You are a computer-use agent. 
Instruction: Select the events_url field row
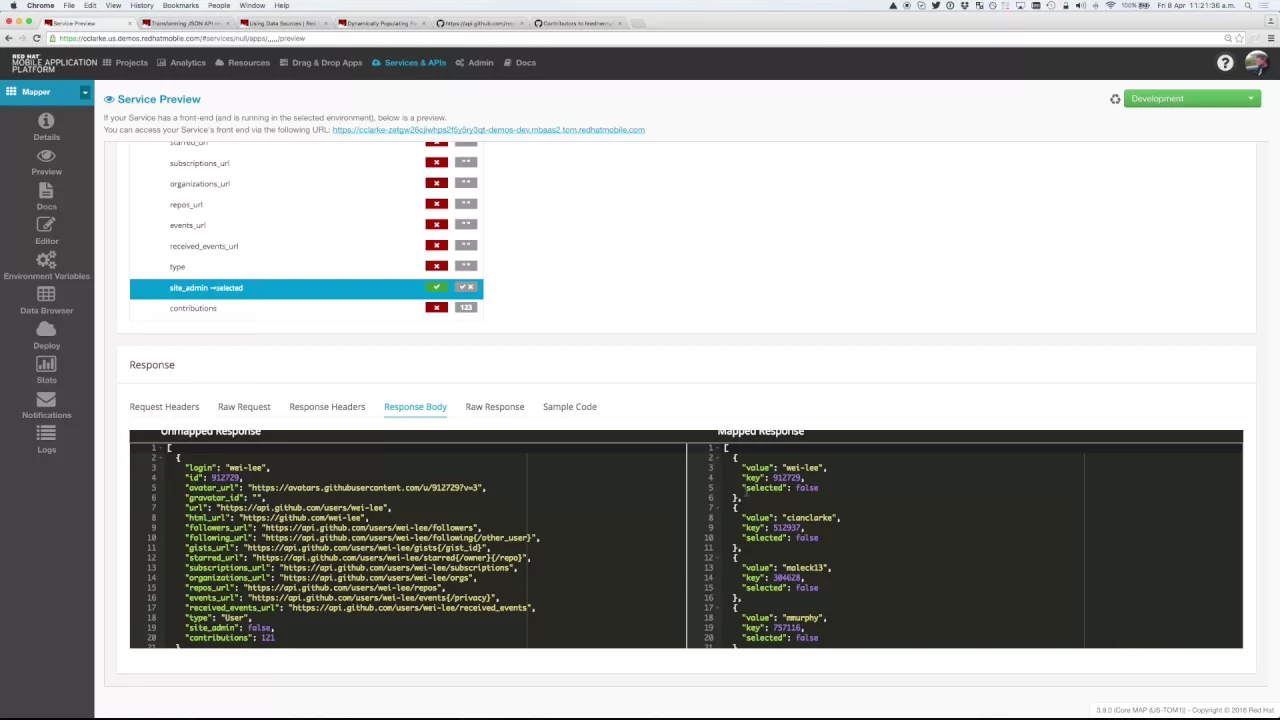[187, 225]
